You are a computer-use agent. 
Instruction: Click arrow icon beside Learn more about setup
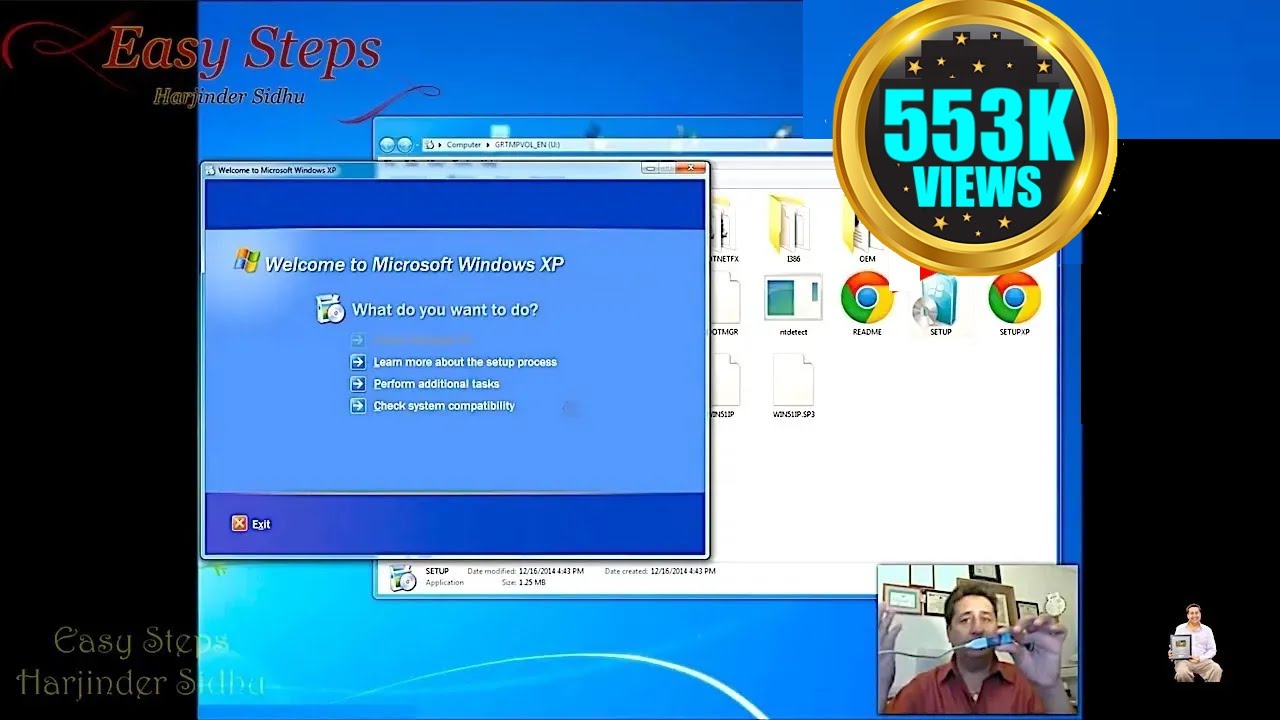(x=358, y=362)
